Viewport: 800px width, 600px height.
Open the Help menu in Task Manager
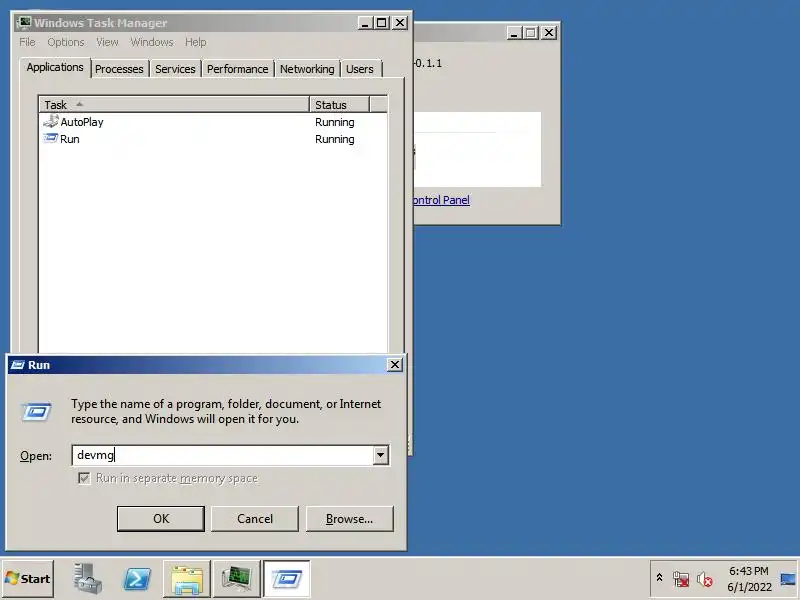click(195, 42)
